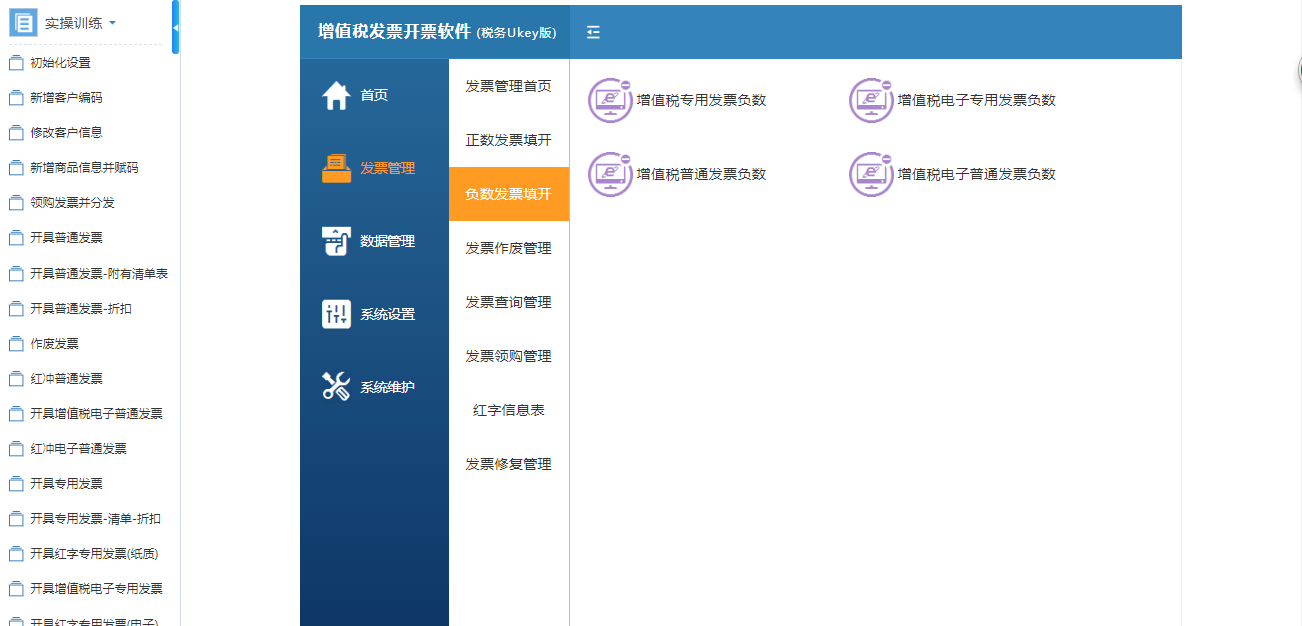Screen dimensions: 1302x626
Task: Open the 首页 home icon
Action: [336, 95]
